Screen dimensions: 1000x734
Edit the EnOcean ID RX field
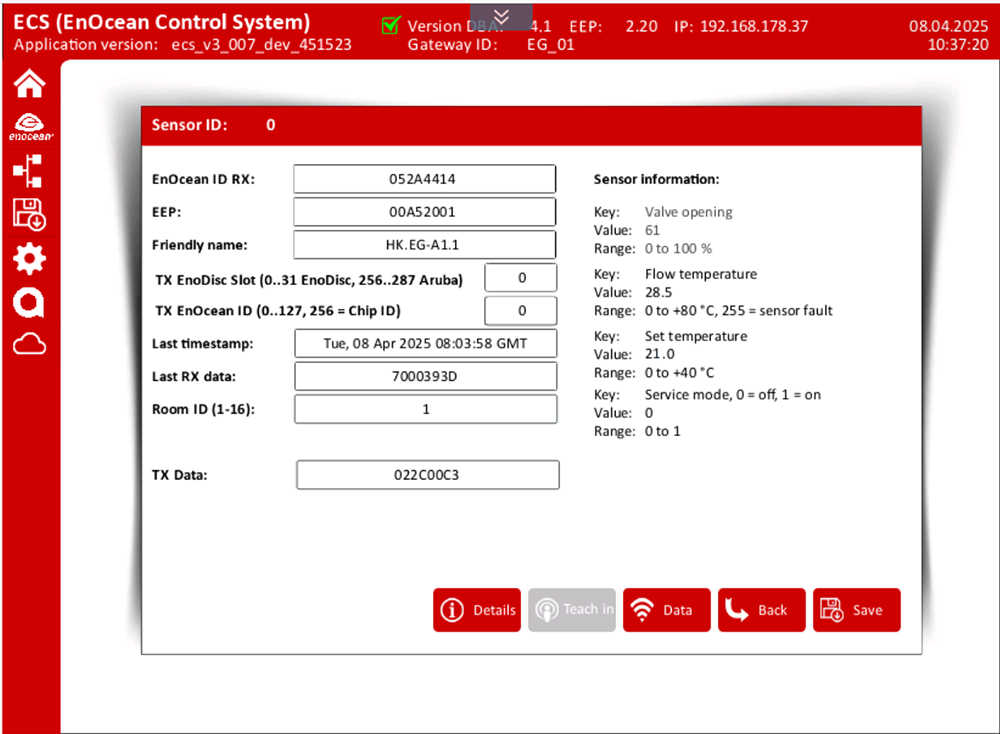pos(424,179)
